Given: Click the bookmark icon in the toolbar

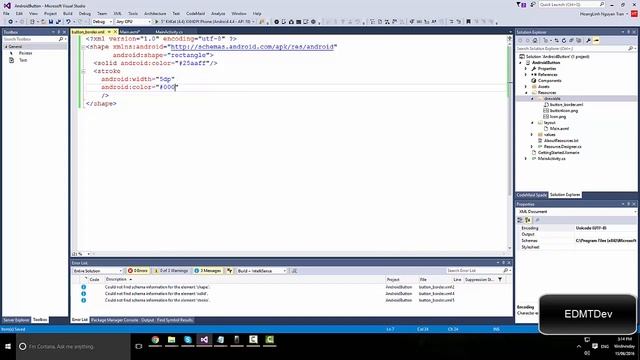Looking at the screenshot, I should coord(469,22).
